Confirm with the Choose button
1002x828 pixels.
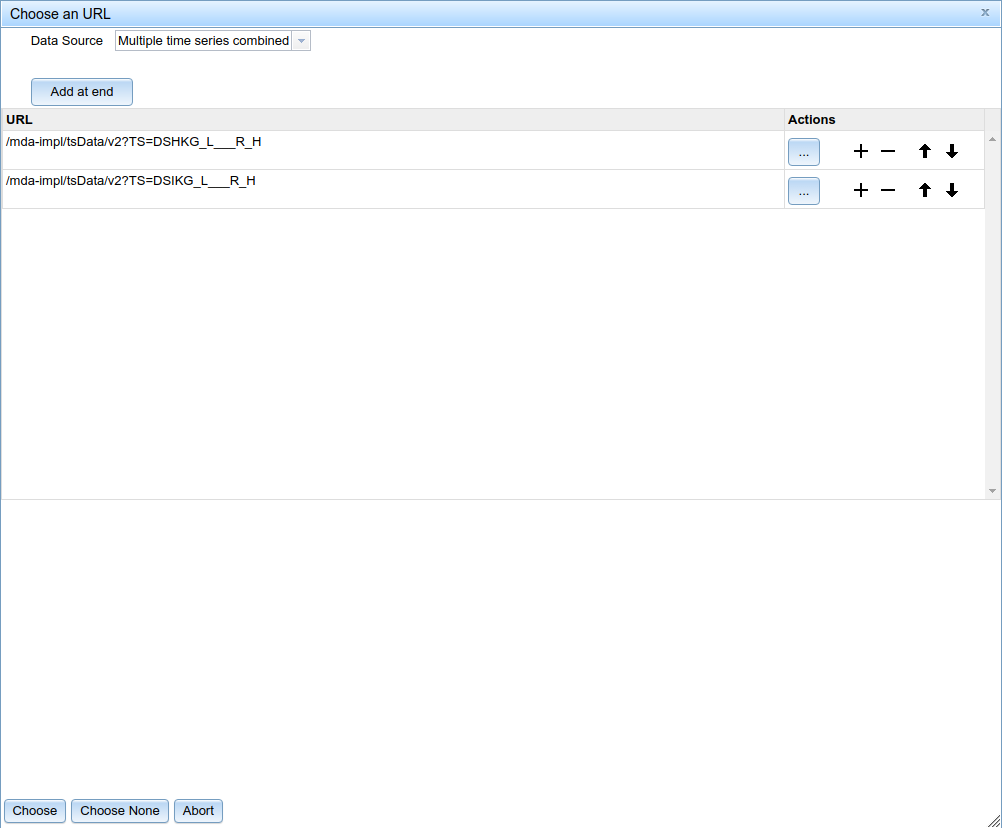[35, 811]
